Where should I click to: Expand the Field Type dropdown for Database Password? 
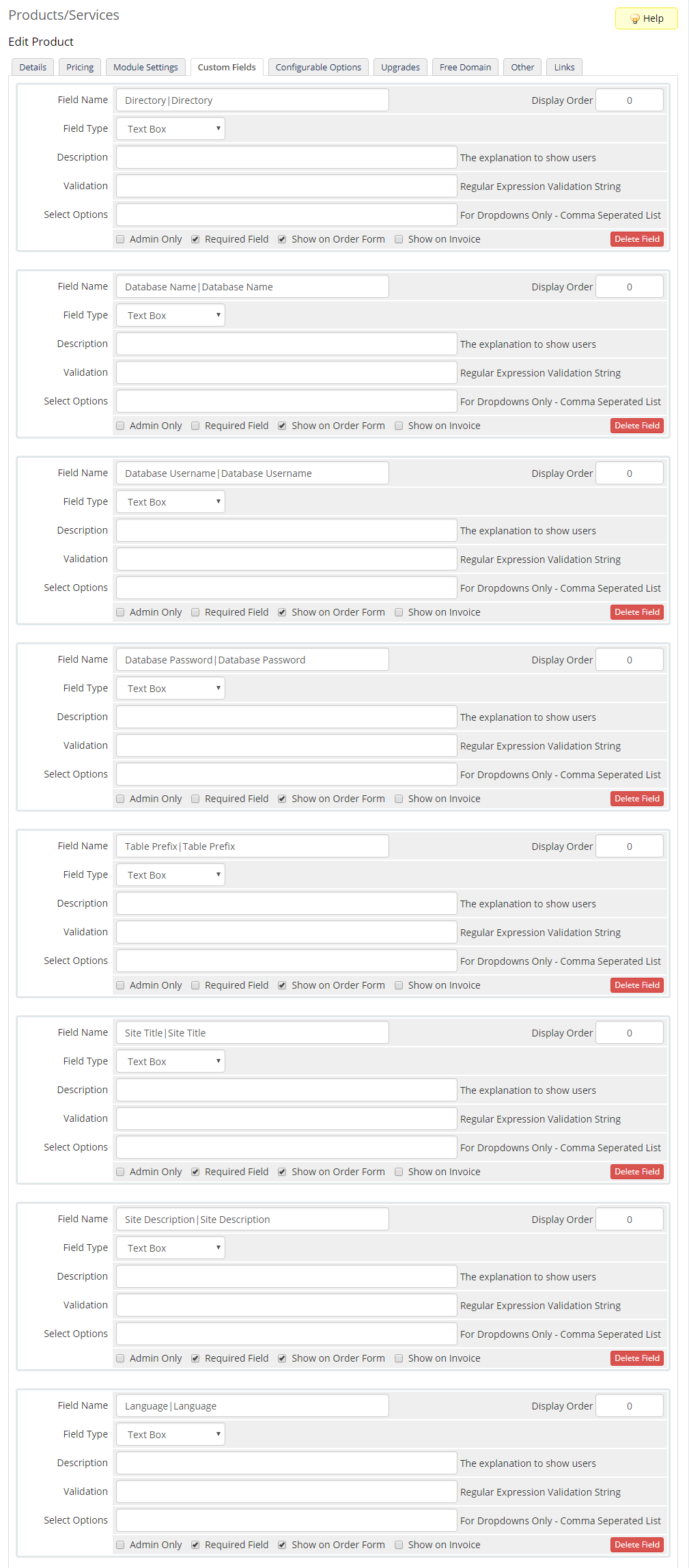(171, 688)
